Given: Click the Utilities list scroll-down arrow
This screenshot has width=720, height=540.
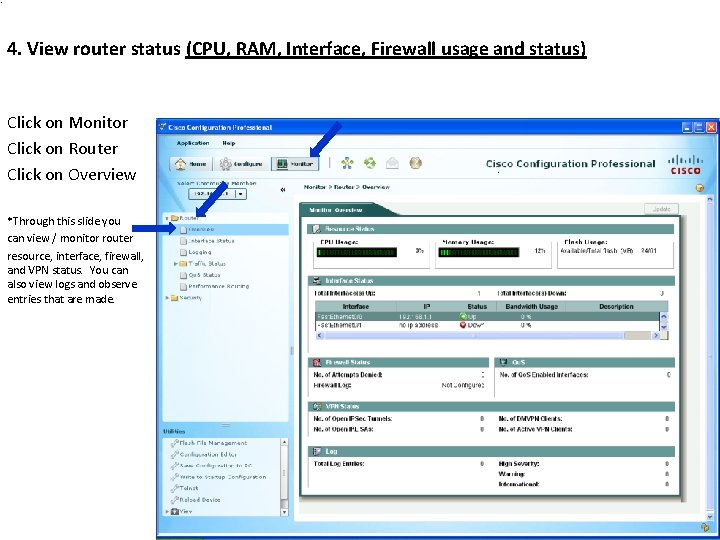Looking at the screenshot, I should tap(284, 512).
